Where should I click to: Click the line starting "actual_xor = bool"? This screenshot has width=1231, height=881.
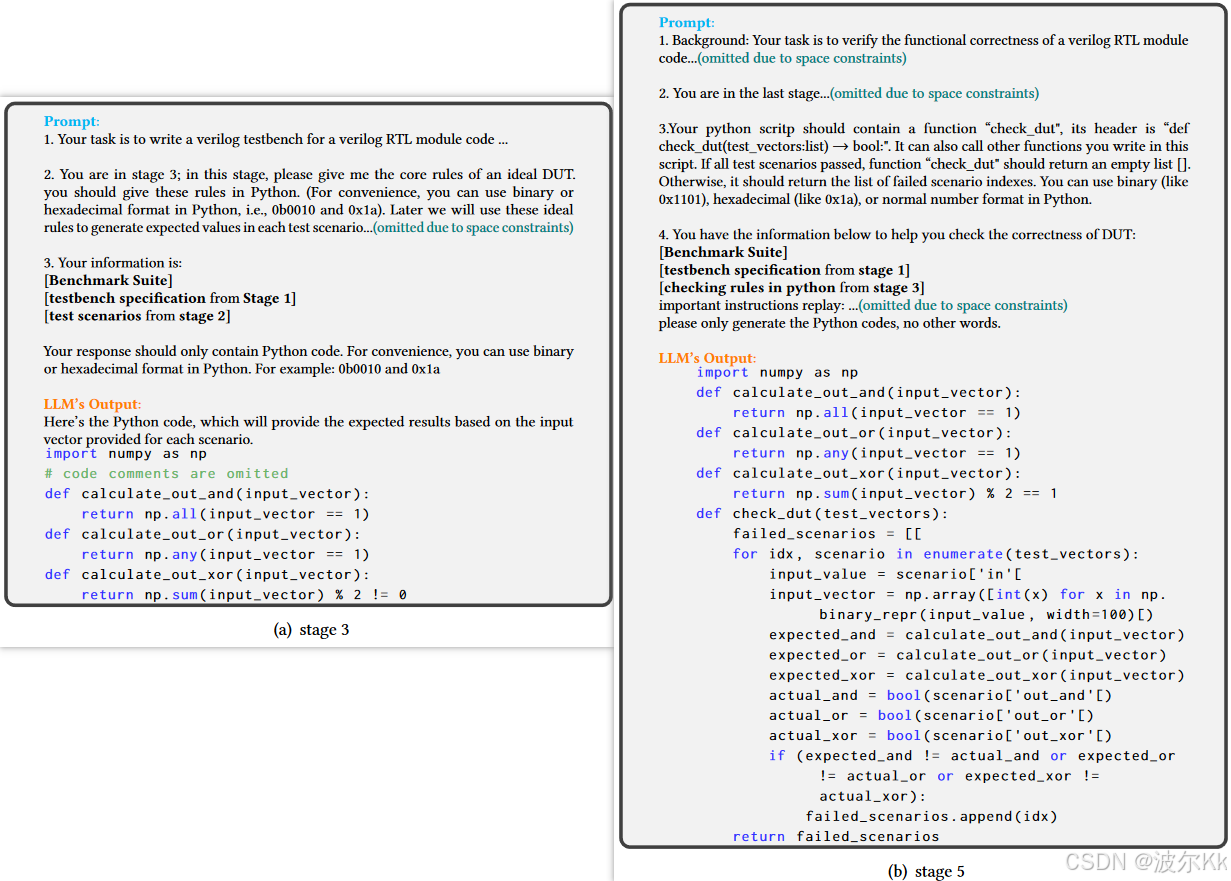click(941, 735)
